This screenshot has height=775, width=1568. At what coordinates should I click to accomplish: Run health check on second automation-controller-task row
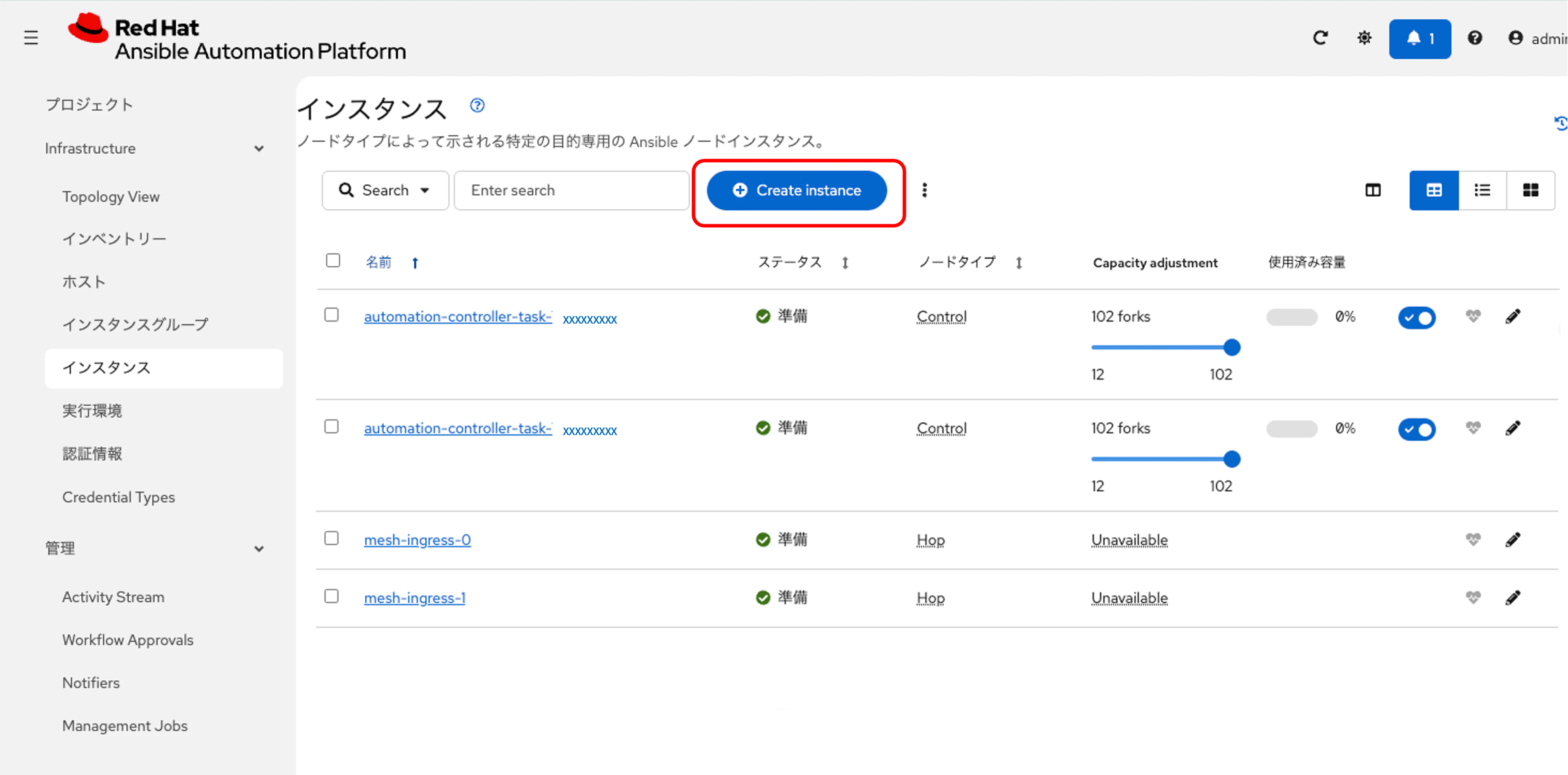click(x=1473, y=428)
